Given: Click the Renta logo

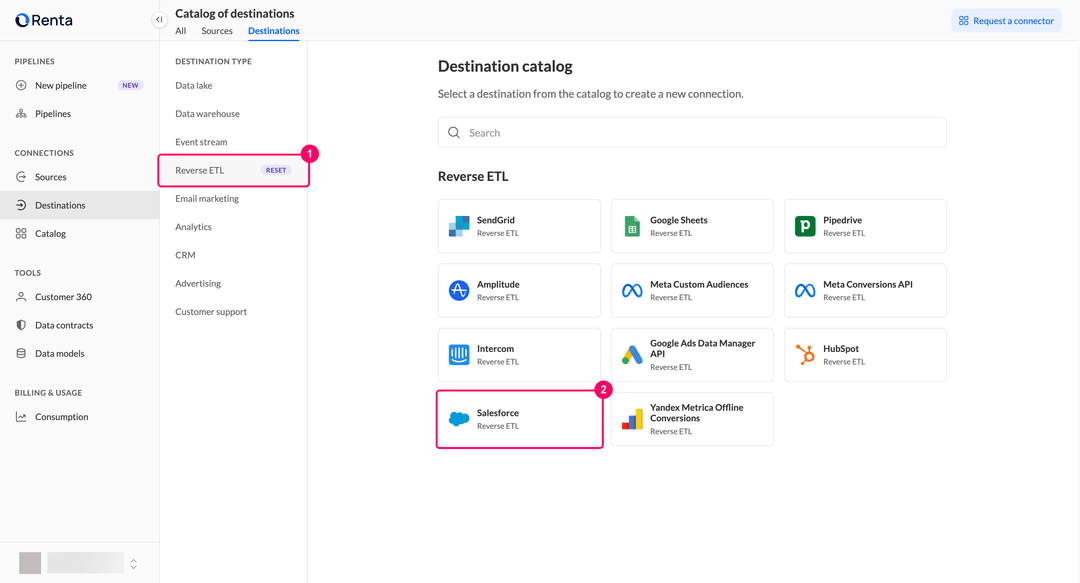Looking at the screenshot, I should (43, 20).
